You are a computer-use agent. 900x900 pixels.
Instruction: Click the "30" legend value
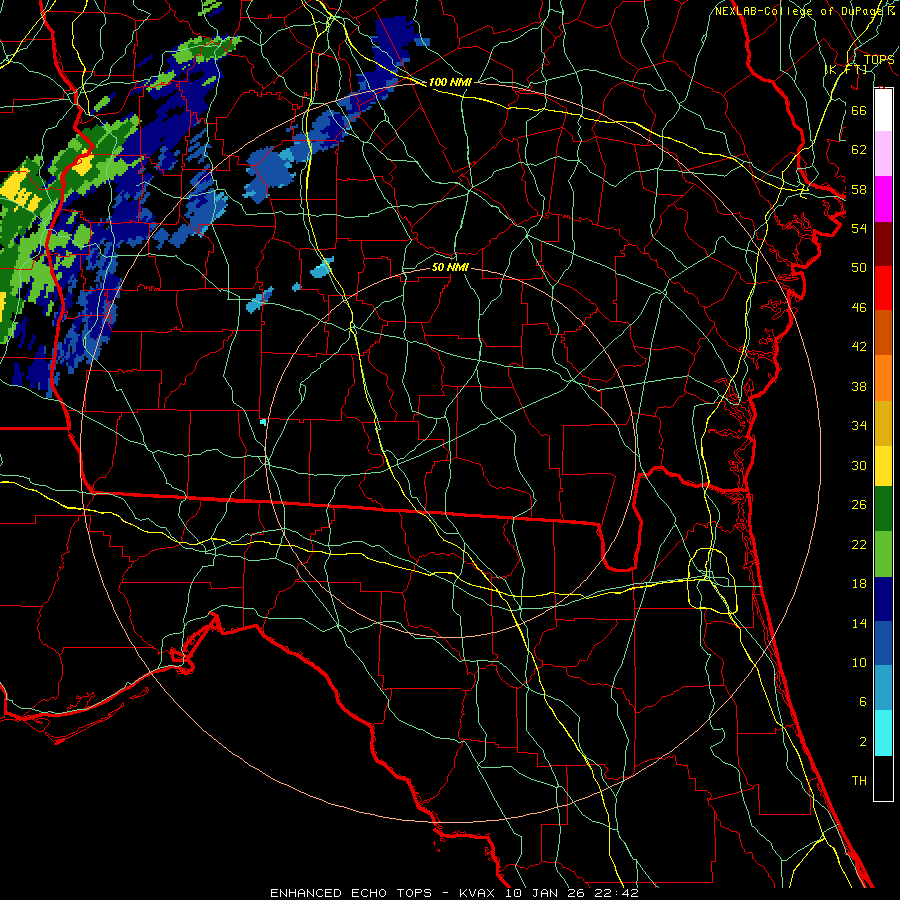pos(859,465)
